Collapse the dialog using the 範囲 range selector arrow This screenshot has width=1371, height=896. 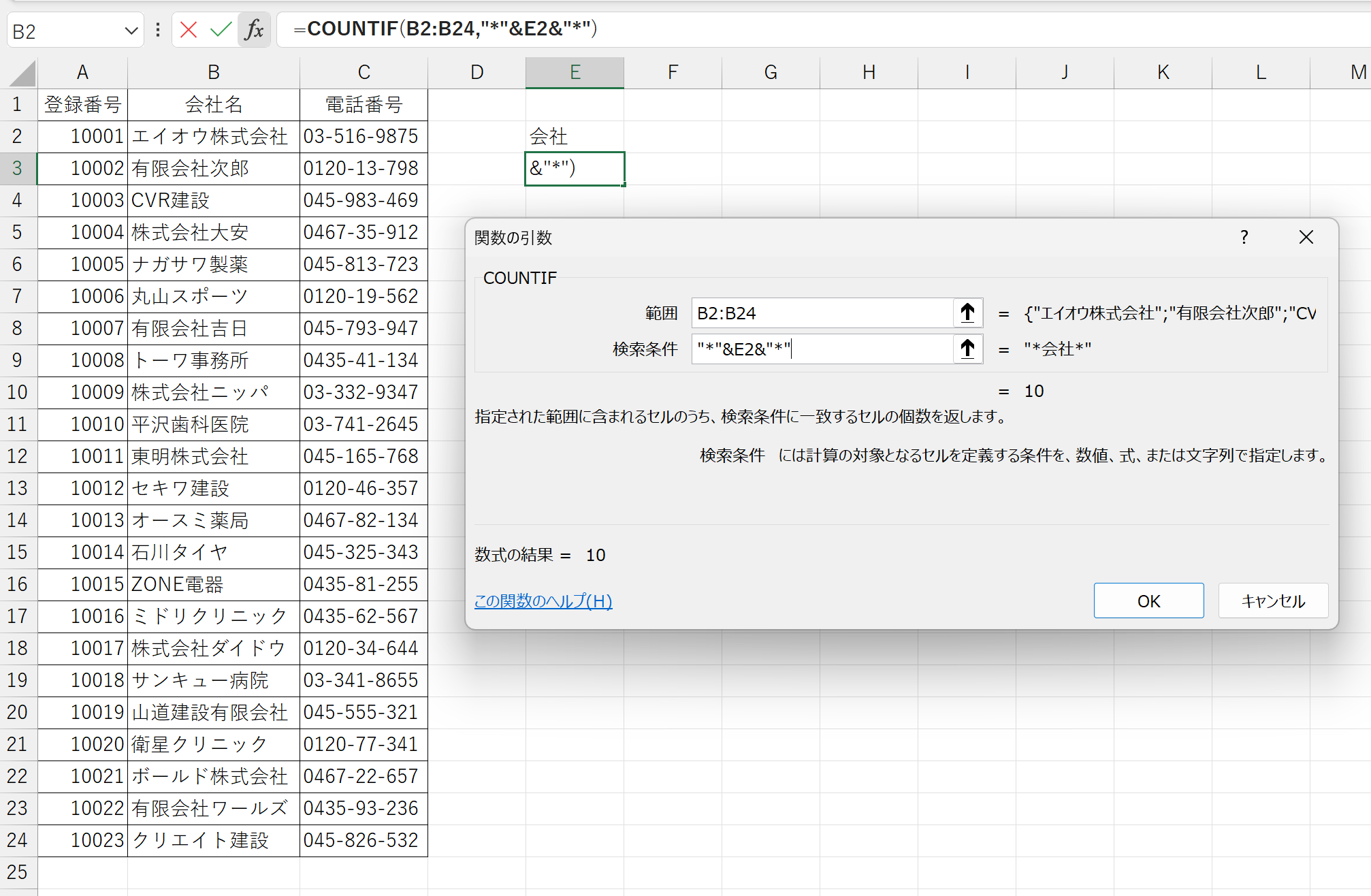[967, 313]
